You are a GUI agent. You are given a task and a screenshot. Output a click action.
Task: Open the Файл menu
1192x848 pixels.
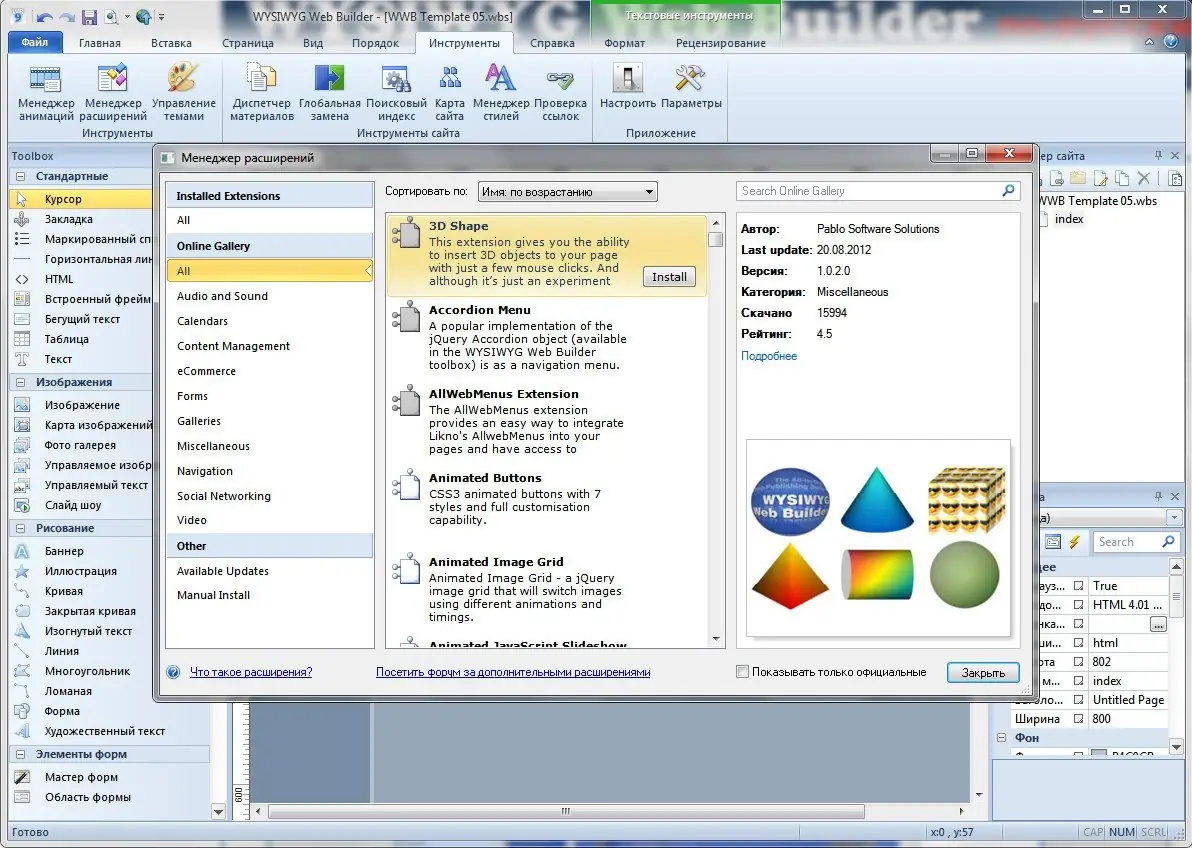tap(34, 43)
